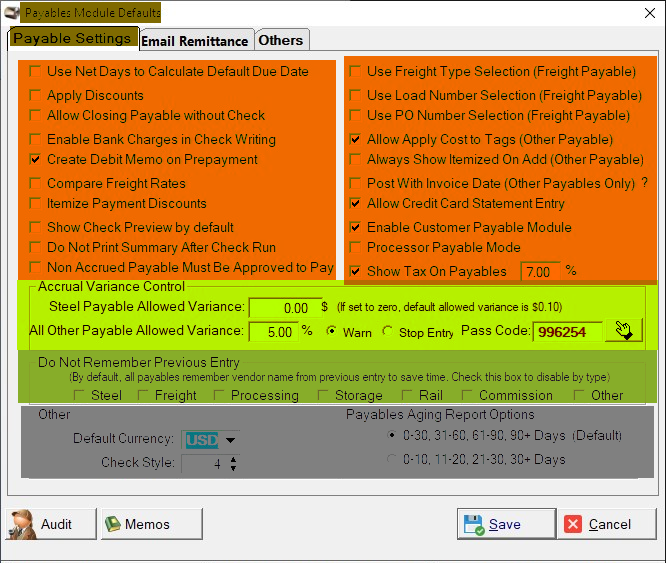Click the Payables Module Defaults title bar icon
Screen dimensions: 666x563
click(x=12, y=13)
